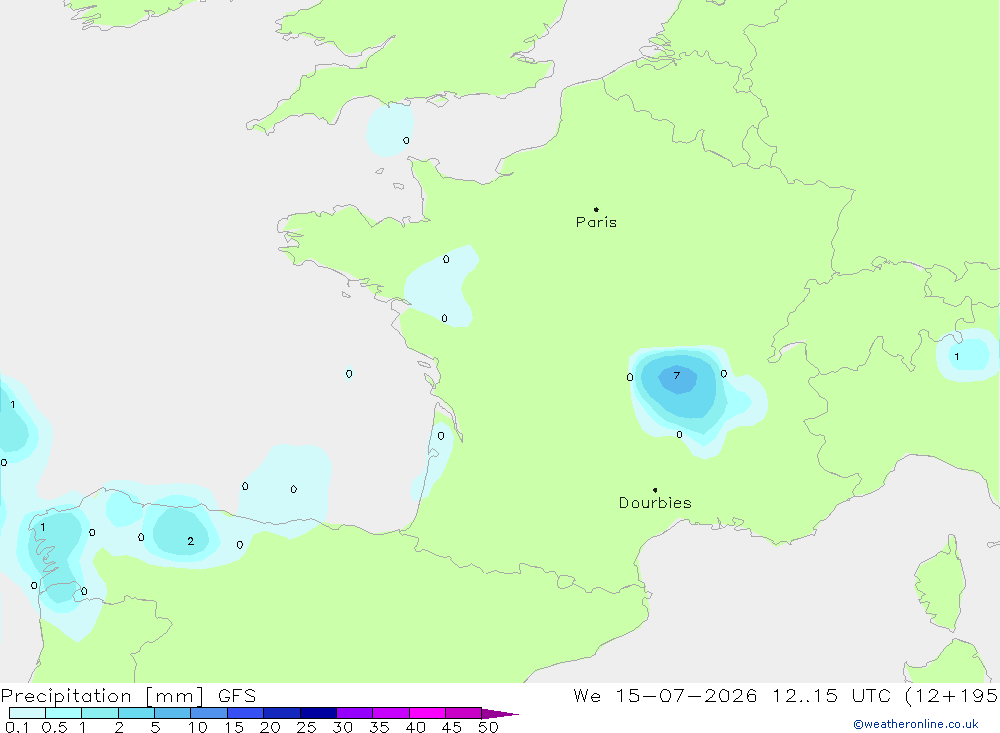Select the weatheronline.co.uk copyright link
Image resolution: width=1000 pixels, height=733 pixels.
pyautogui.click(x=915, y=724)
